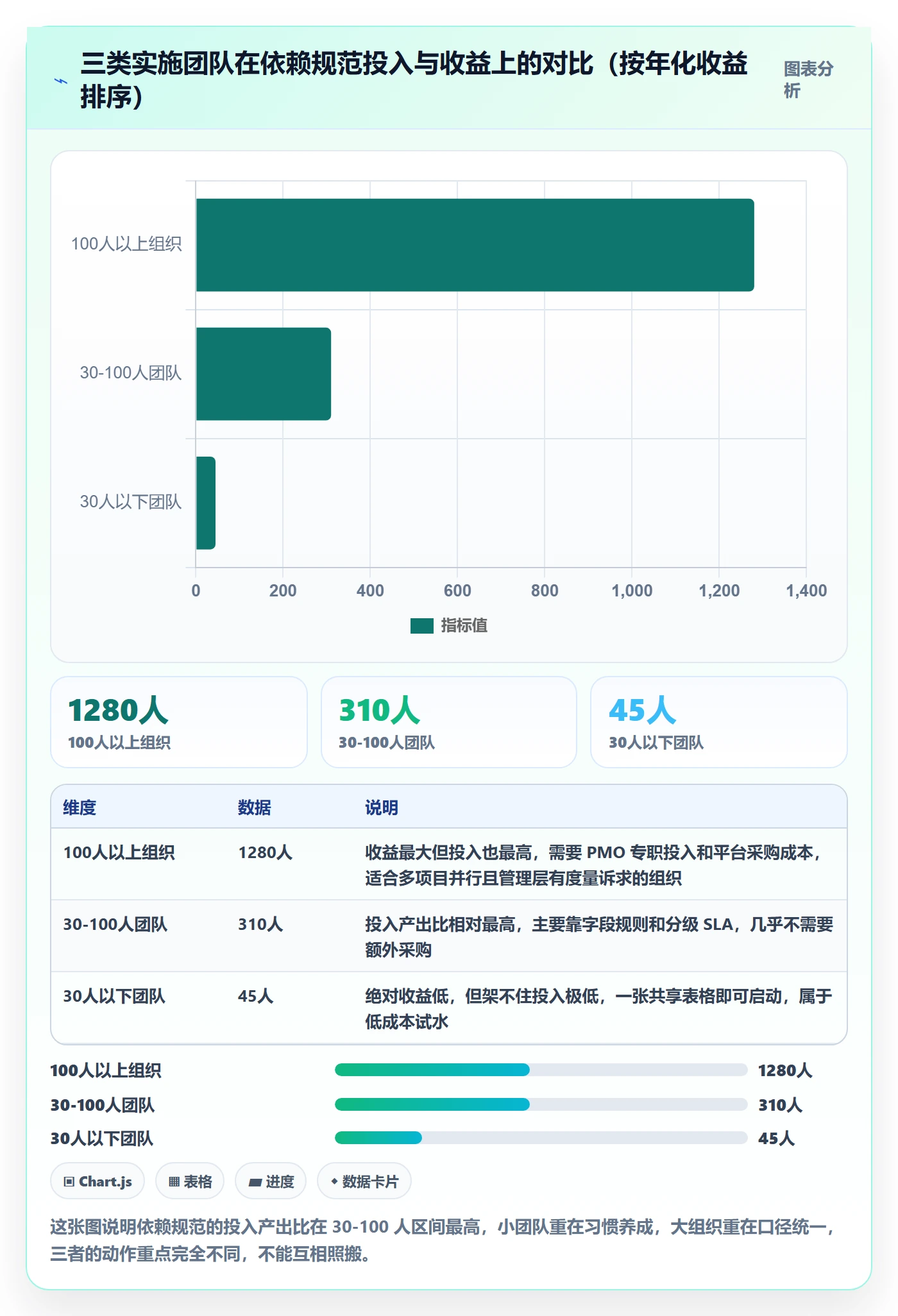Click the 100人以上组织 progress bar
The image size is (898, 1316).
tap(541, 1070)
